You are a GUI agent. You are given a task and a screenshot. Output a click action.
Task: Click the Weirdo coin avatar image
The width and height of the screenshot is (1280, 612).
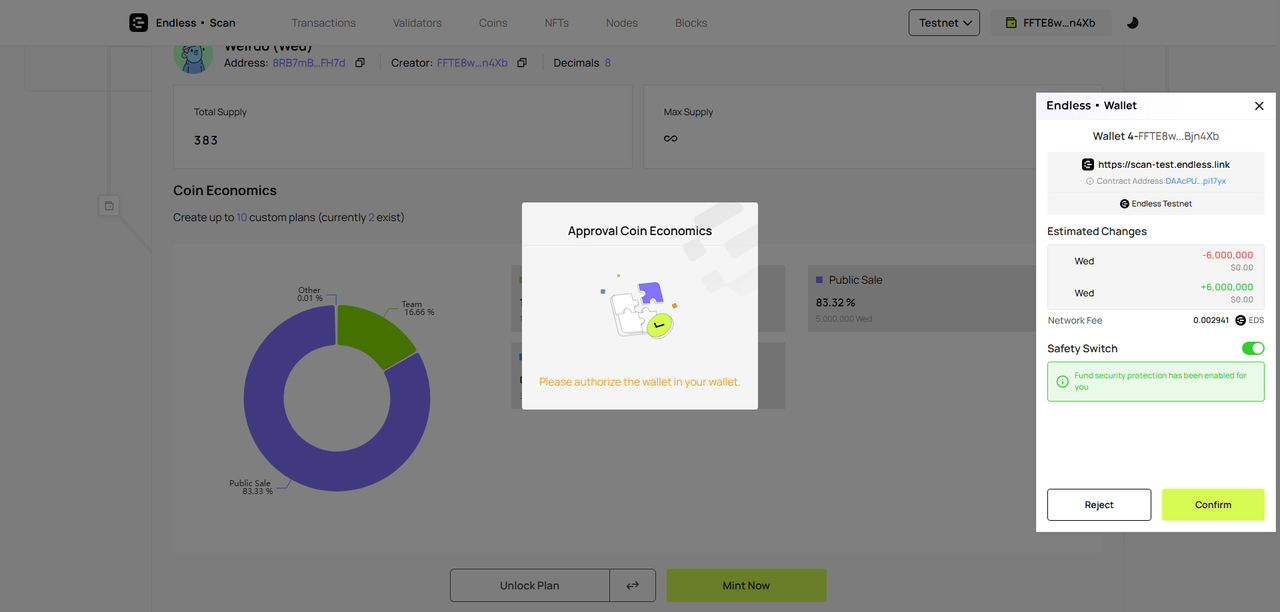pos(193,56)
